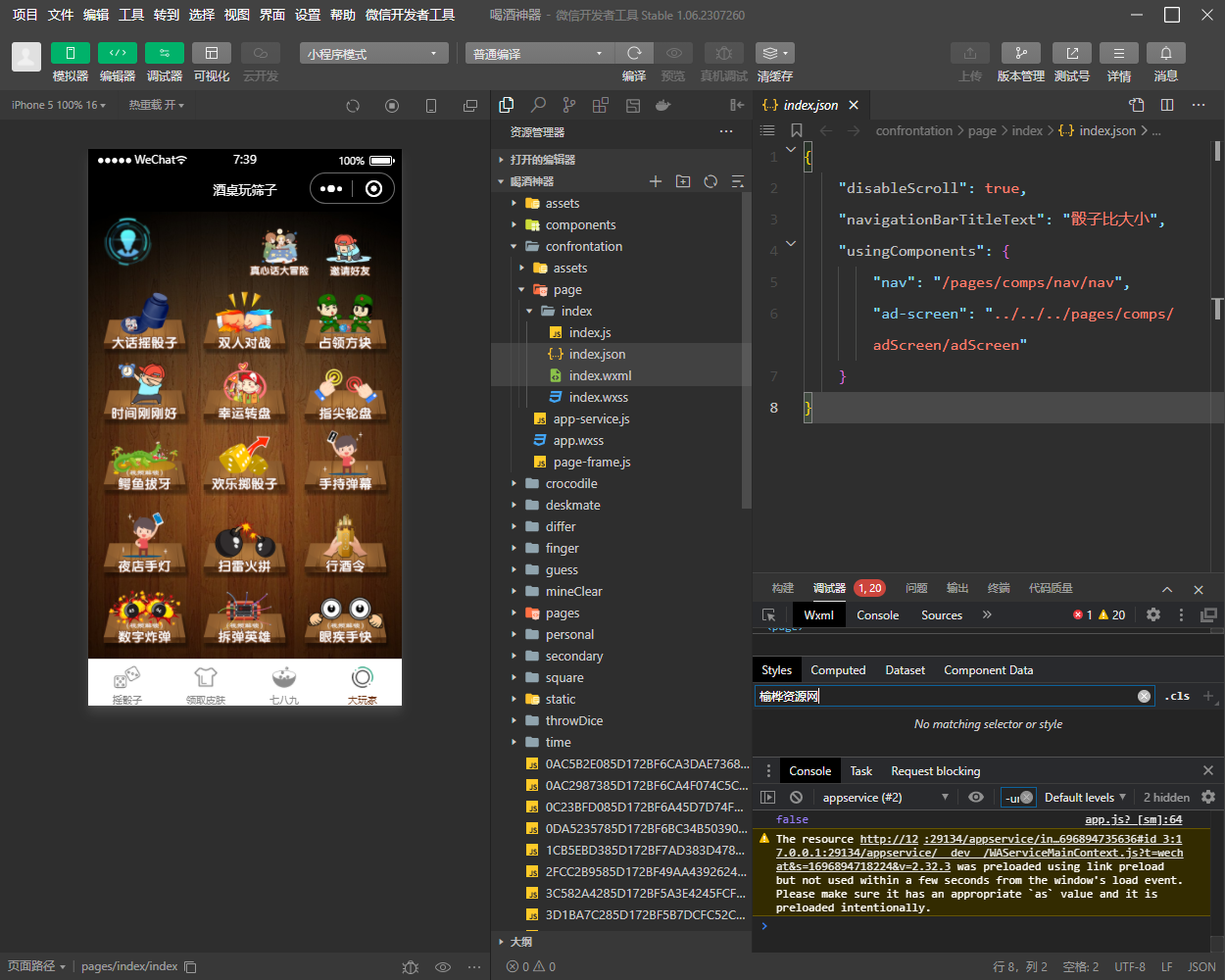Open the 大话摇骰子 game icon
This screenshot has height=980, width=1225.
[144, 322]
